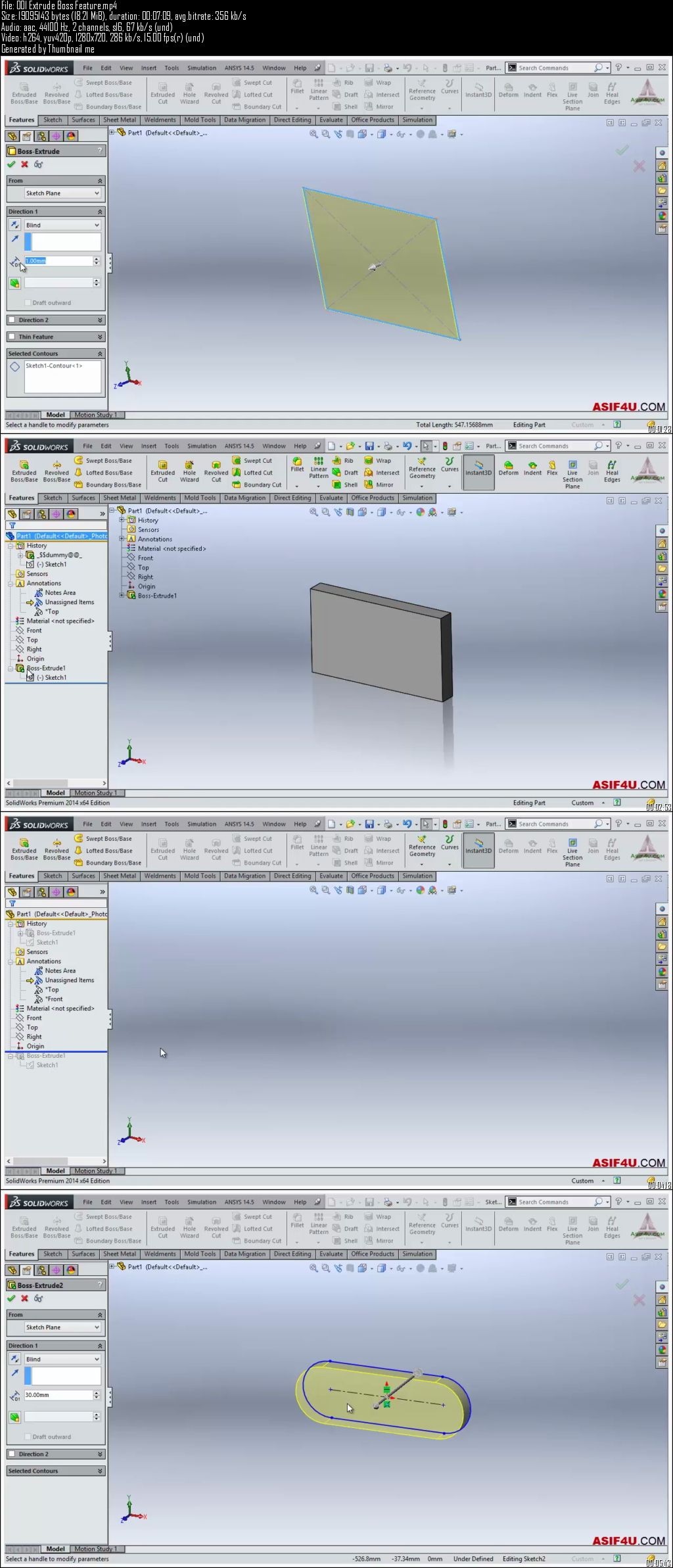
Task: Click Lofted Cut in the box-model frame
Action: [x=252, y=473]
